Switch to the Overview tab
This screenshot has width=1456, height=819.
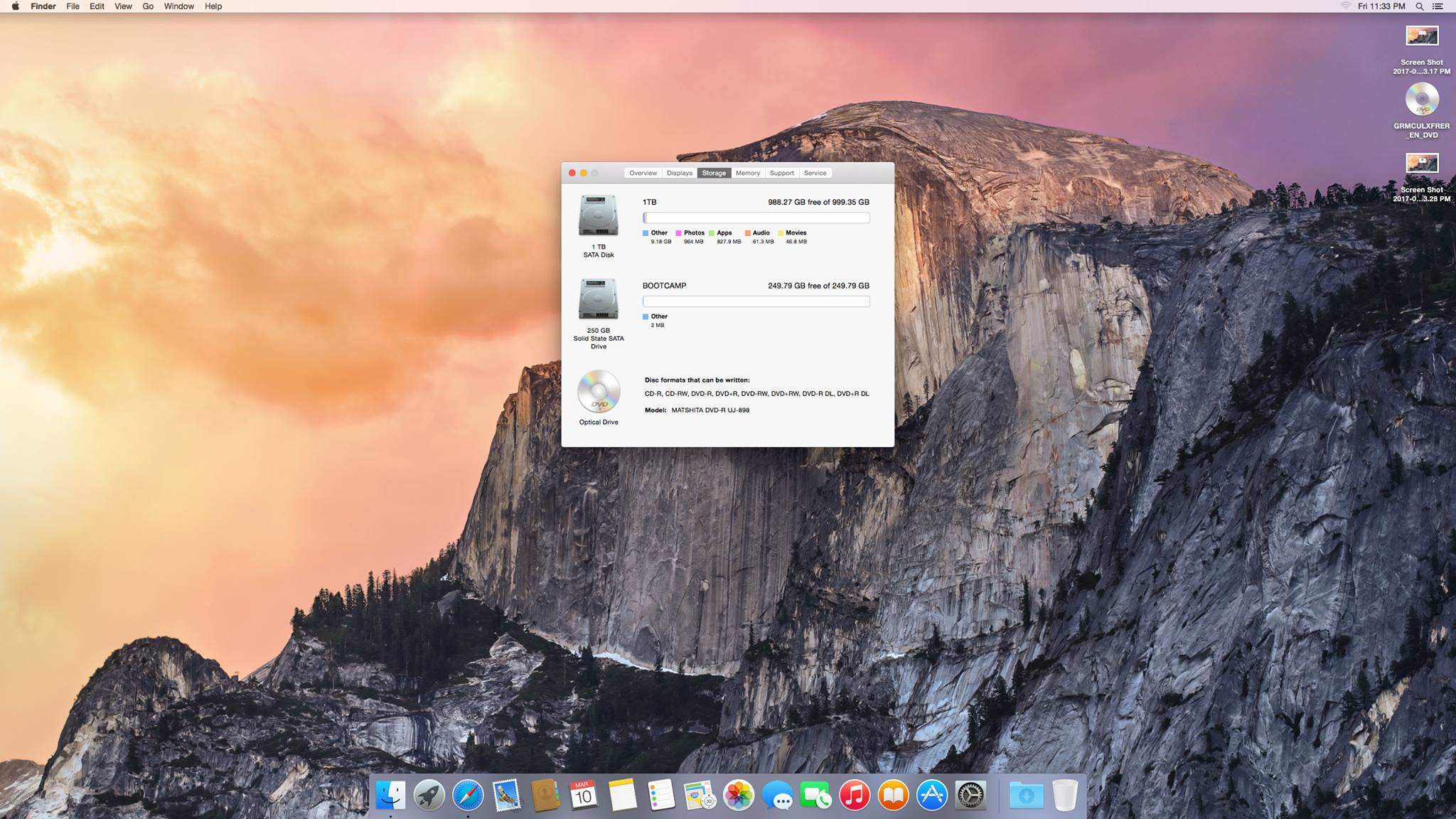point(643,173)
